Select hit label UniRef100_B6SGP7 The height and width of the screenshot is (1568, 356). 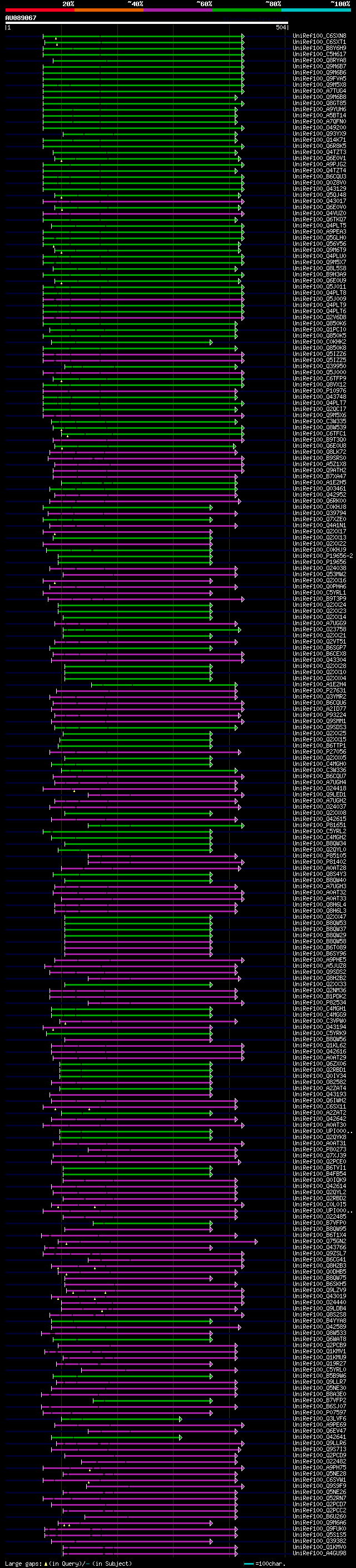(x=319, y=647)
